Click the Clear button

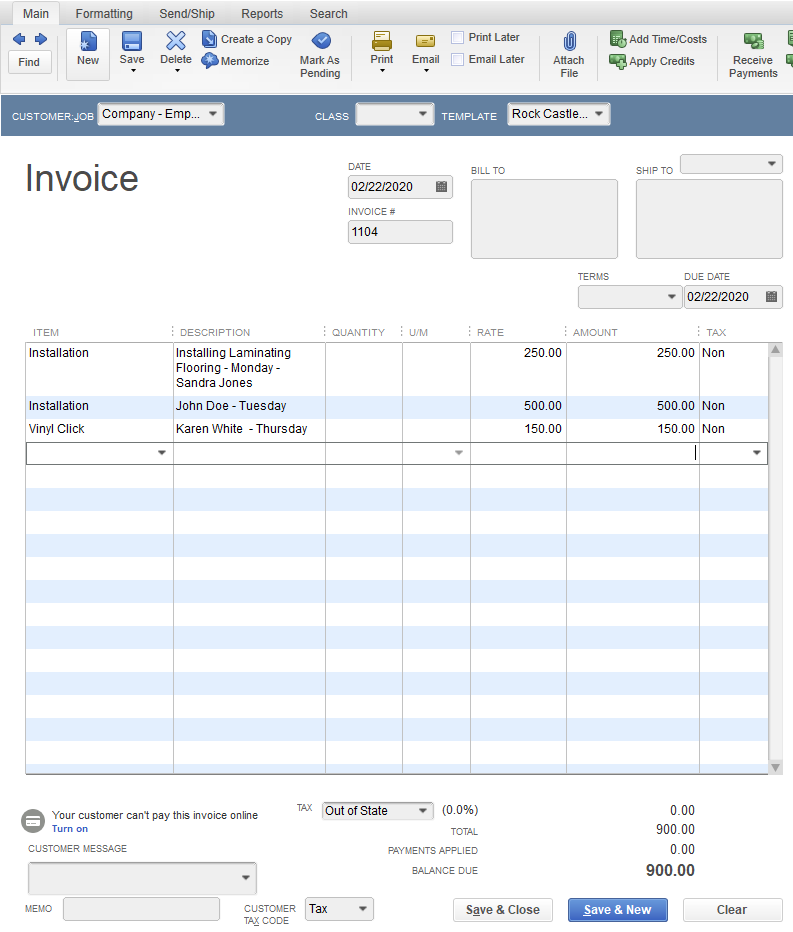732,910
